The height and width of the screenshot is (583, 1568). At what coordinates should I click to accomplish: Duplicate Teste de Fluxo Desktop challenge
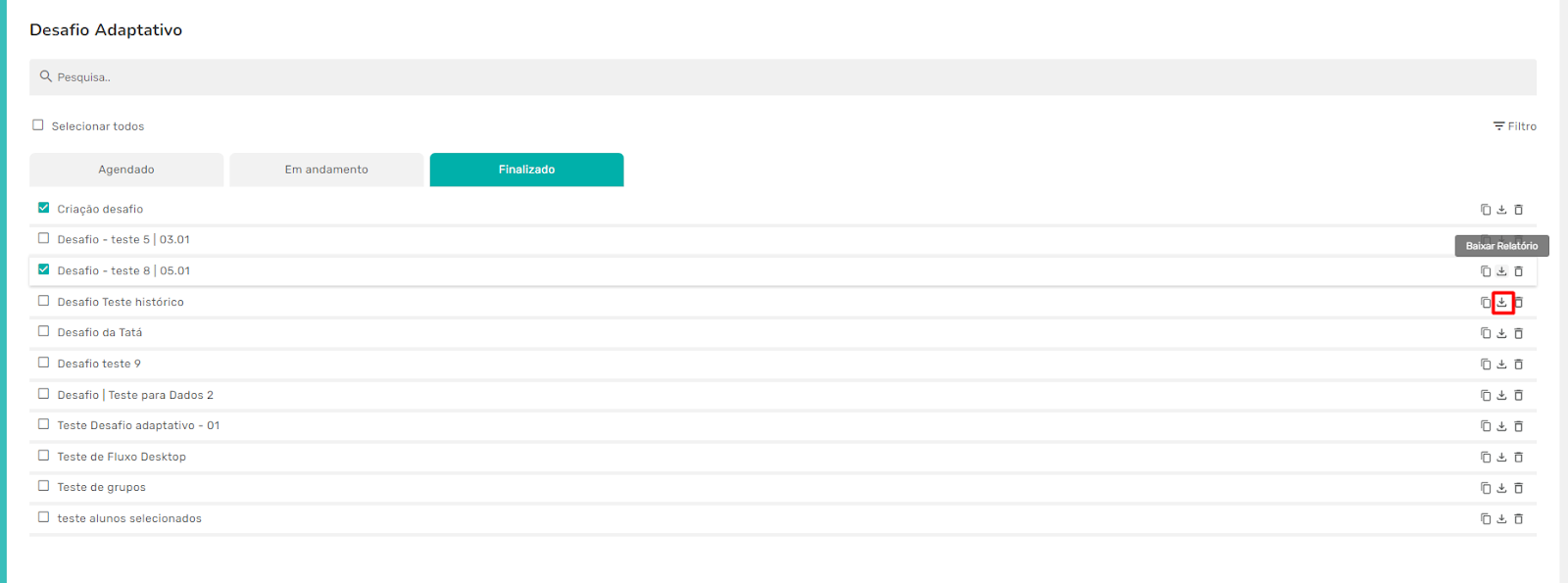pos(1486,458)
